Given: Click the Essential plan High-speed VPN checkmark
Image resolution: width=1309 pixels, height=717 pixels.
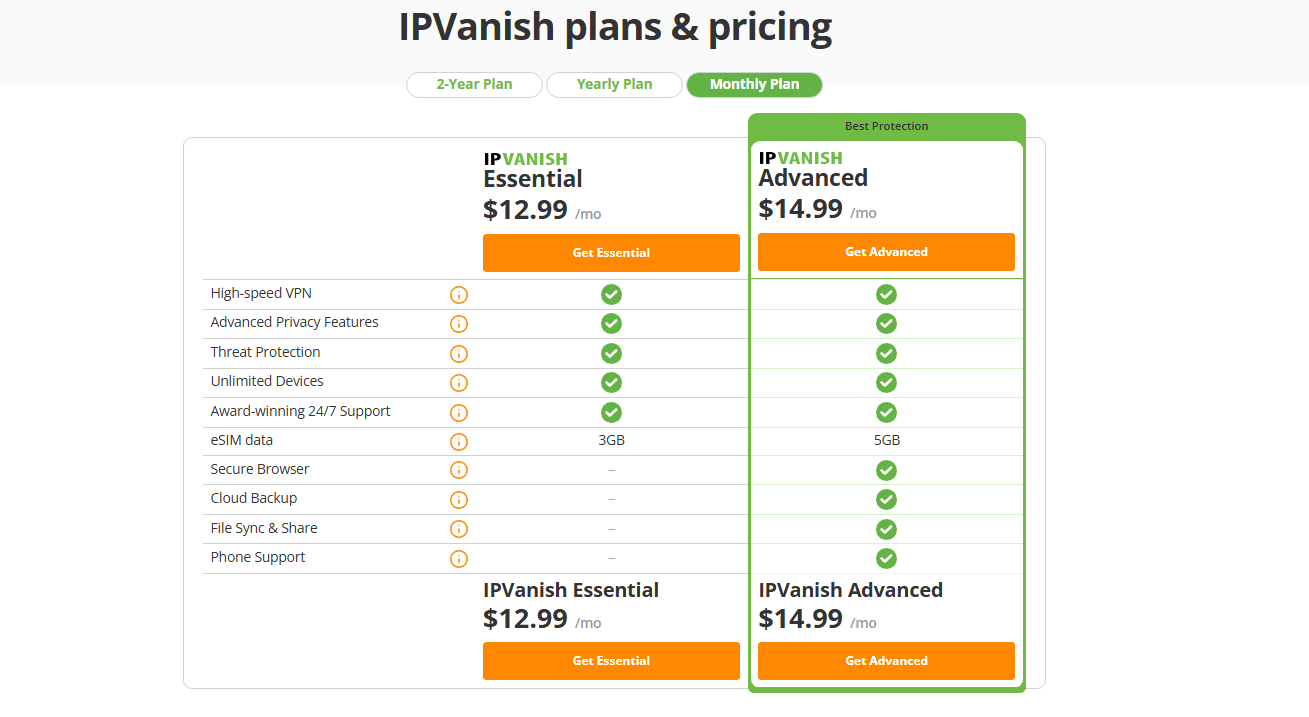Looking at the screenshot, I should click(611, 295).
